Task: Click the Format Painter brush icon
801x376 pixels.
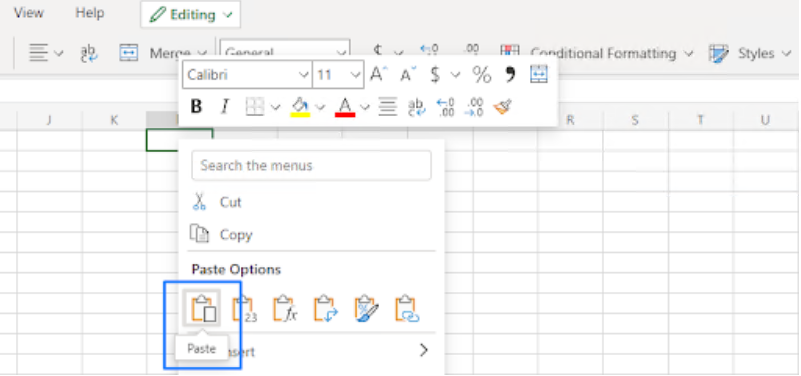Action: coord(503,107)
